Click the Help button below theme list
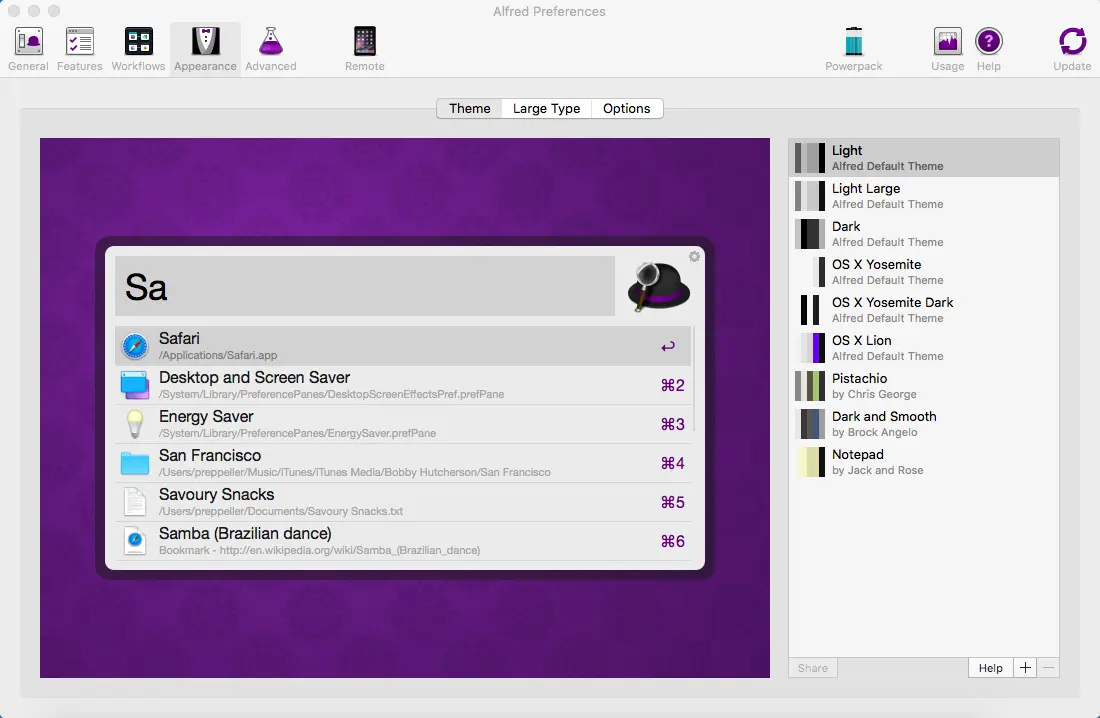 (x=991, y=668)
